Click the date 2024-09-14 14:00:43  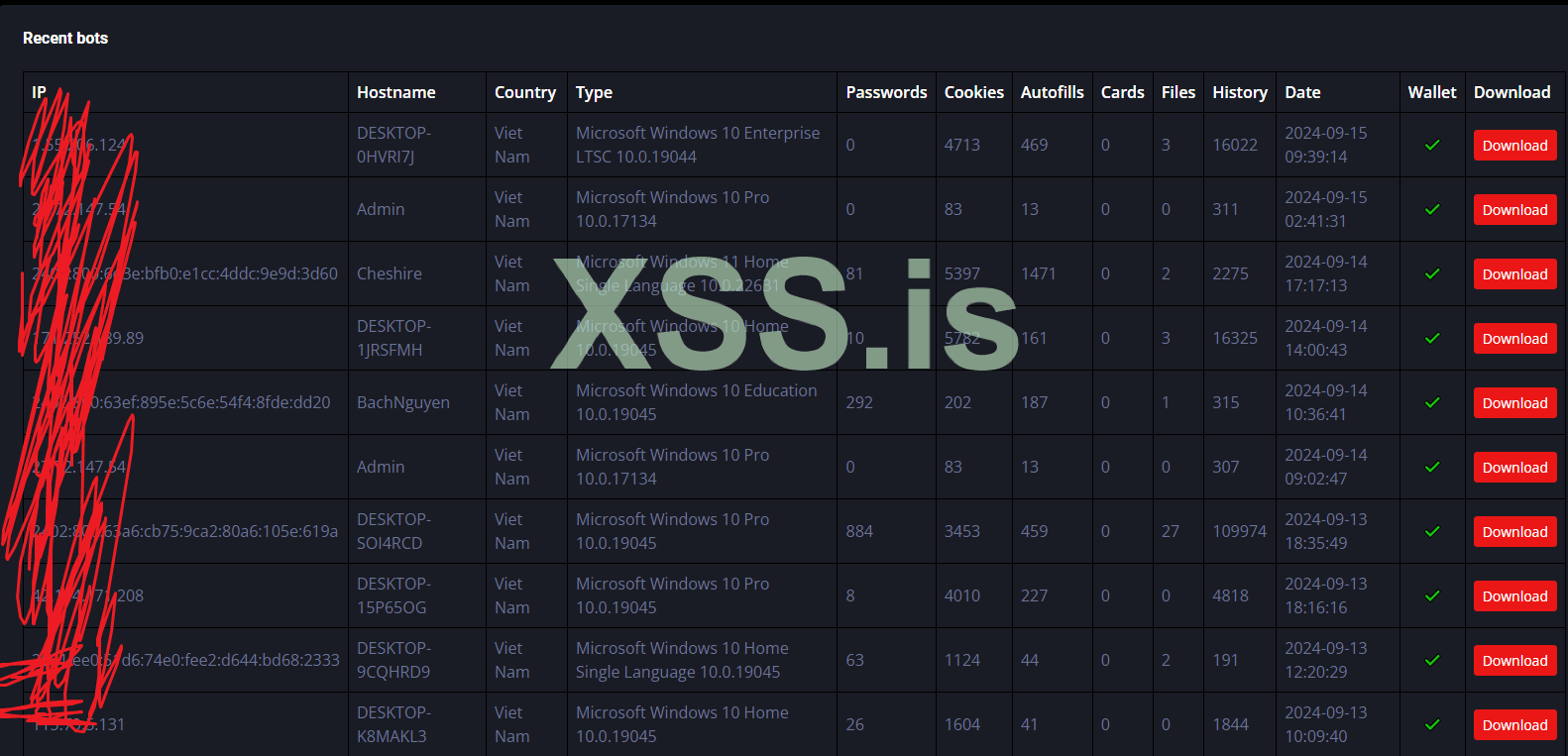pos(1326,338)
